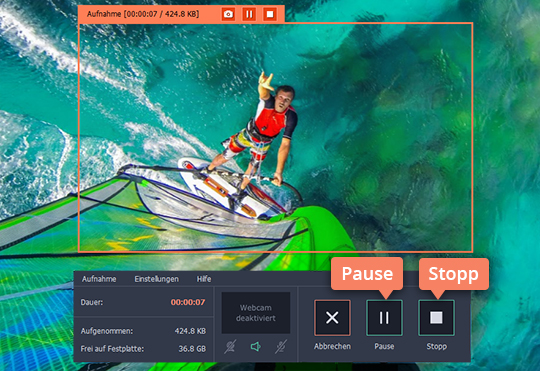Click the large Pause button in the panel
This screenshot has width=540, height=371.
click(x=384, y=318)
